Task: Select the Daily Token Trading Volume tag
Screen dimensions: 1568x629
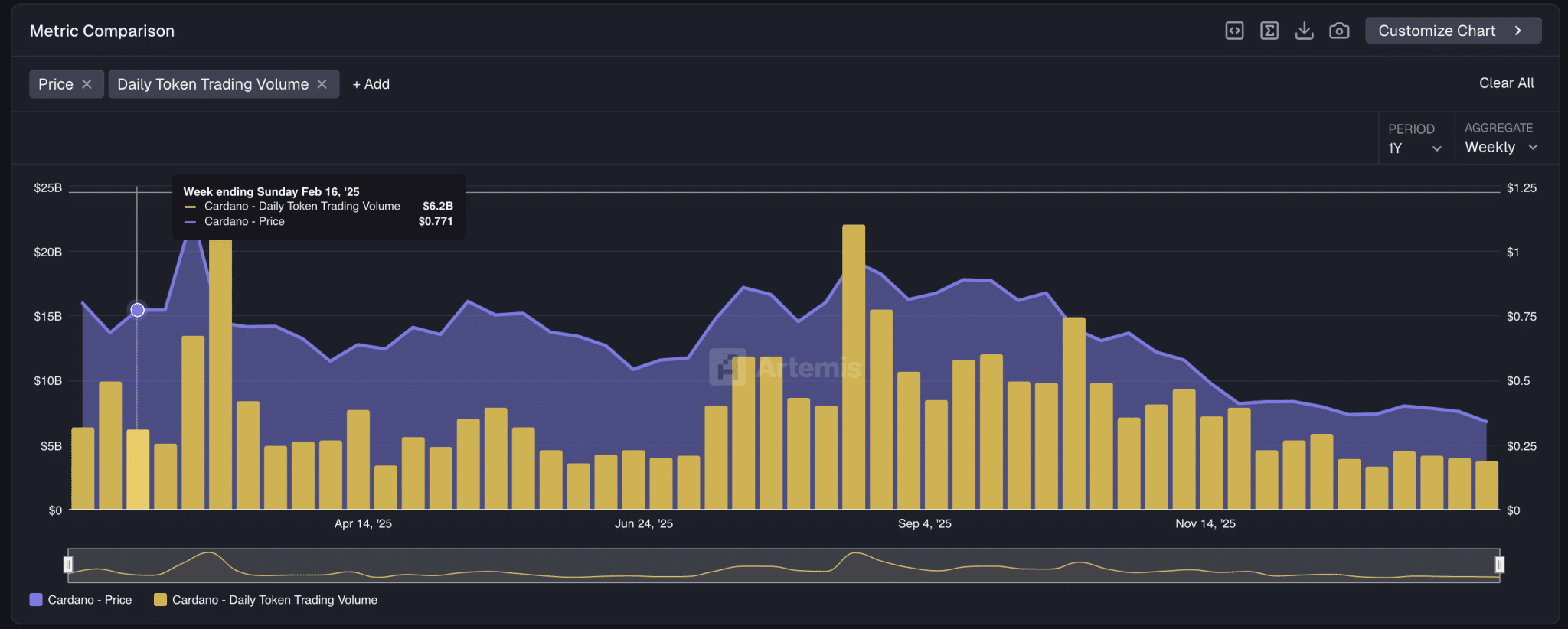Action: click(x=213, y=84)
